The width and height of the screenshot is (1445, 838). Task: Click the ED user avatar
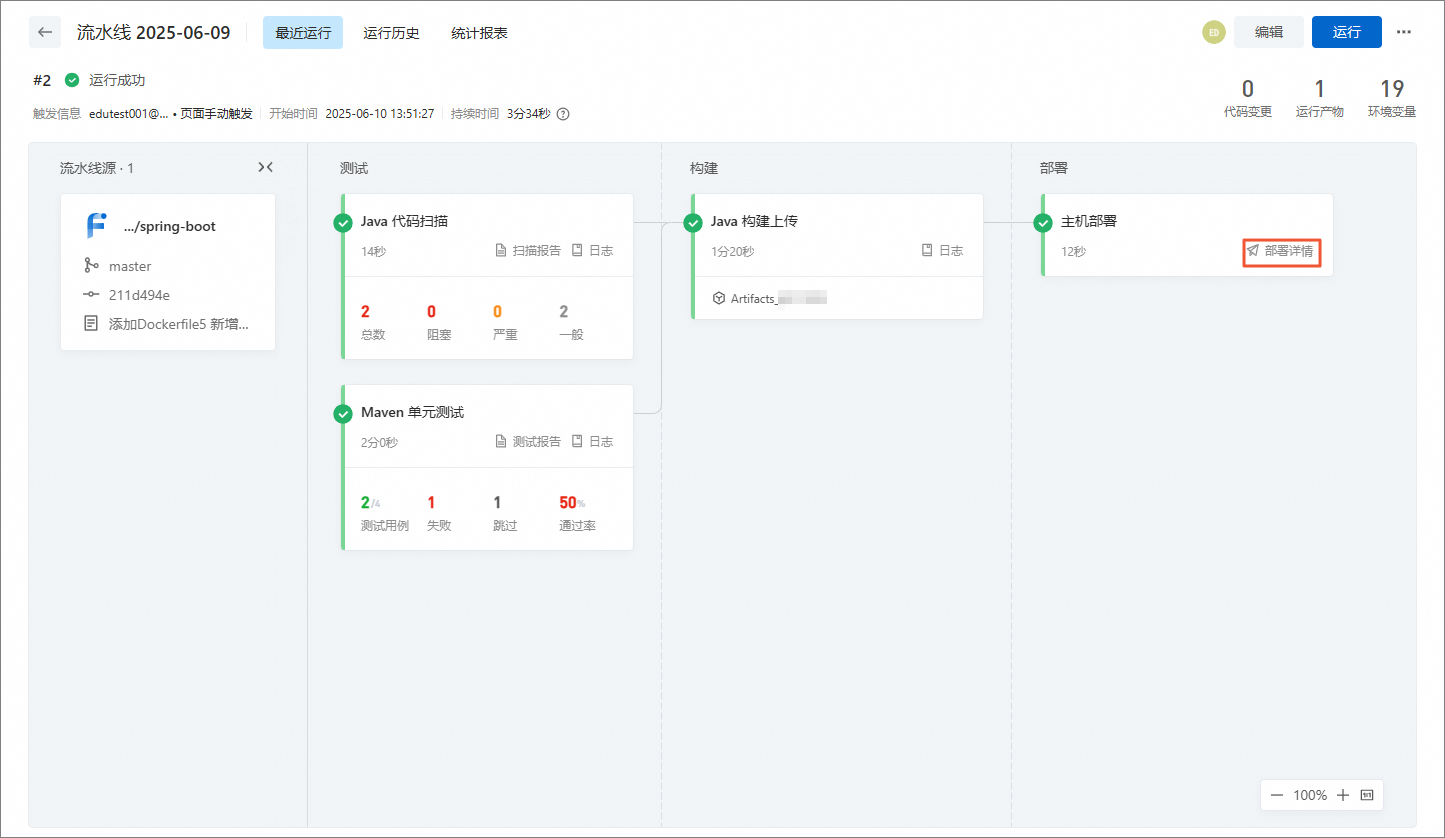pyautogui.click(x=1213, y=32)
